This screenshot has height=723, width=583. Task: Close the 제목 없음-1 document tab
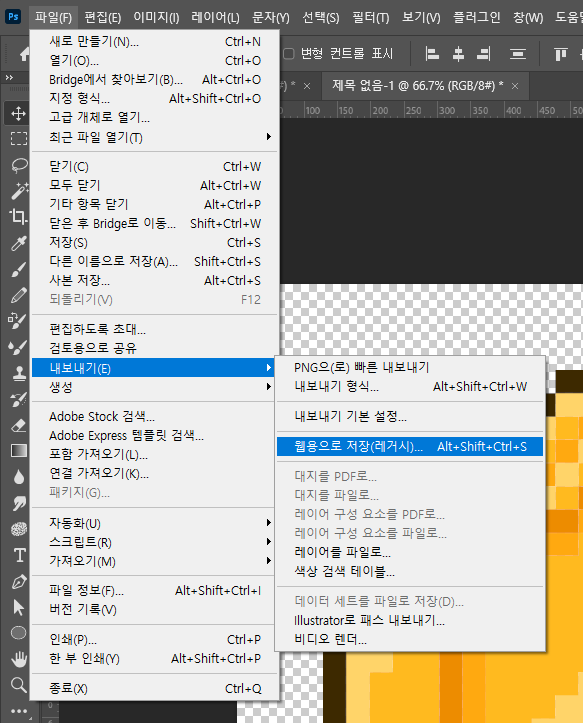pos(515,86)
